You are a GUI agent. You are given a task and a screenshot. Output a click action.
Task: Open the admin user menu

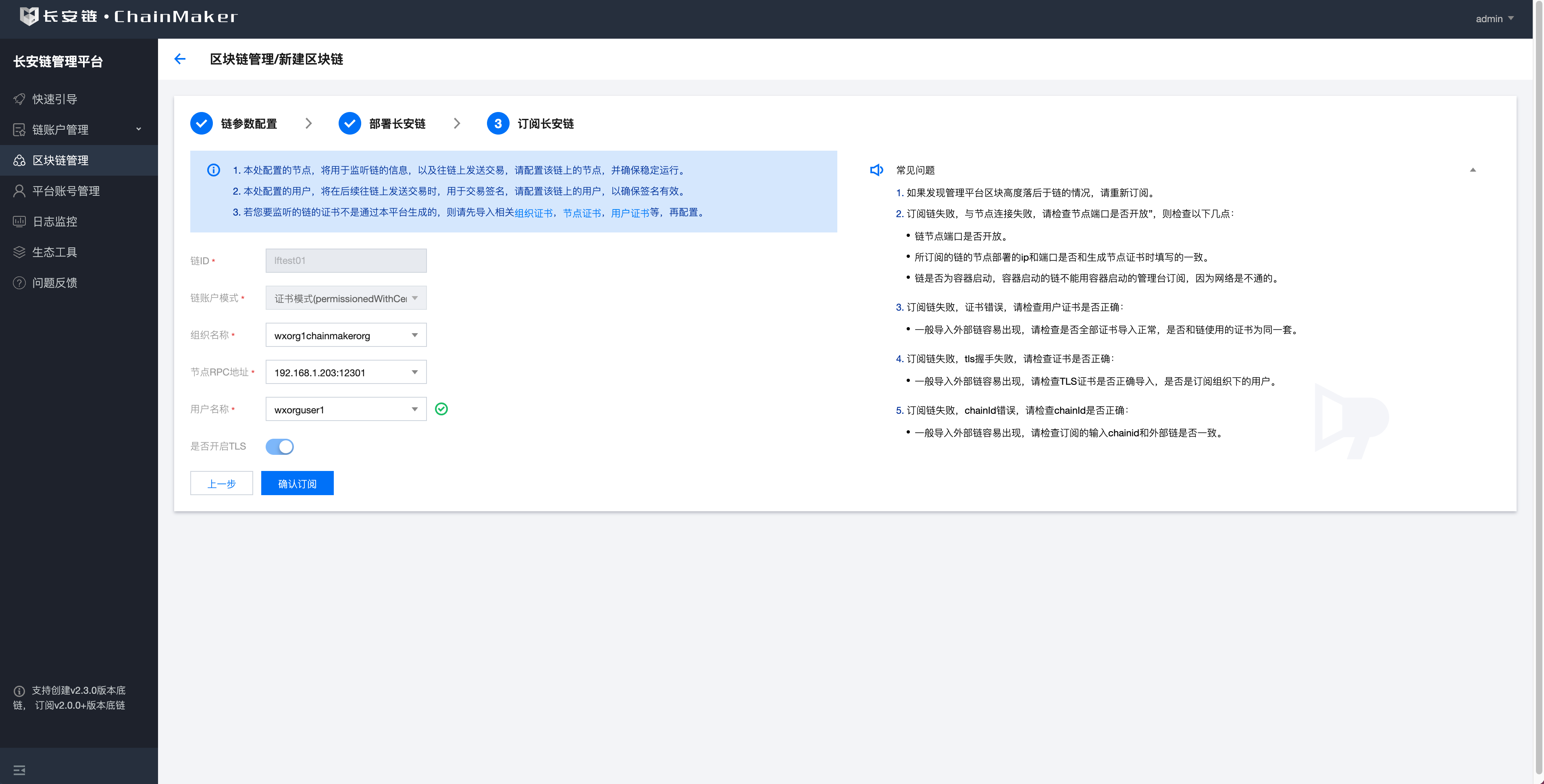1494,19
